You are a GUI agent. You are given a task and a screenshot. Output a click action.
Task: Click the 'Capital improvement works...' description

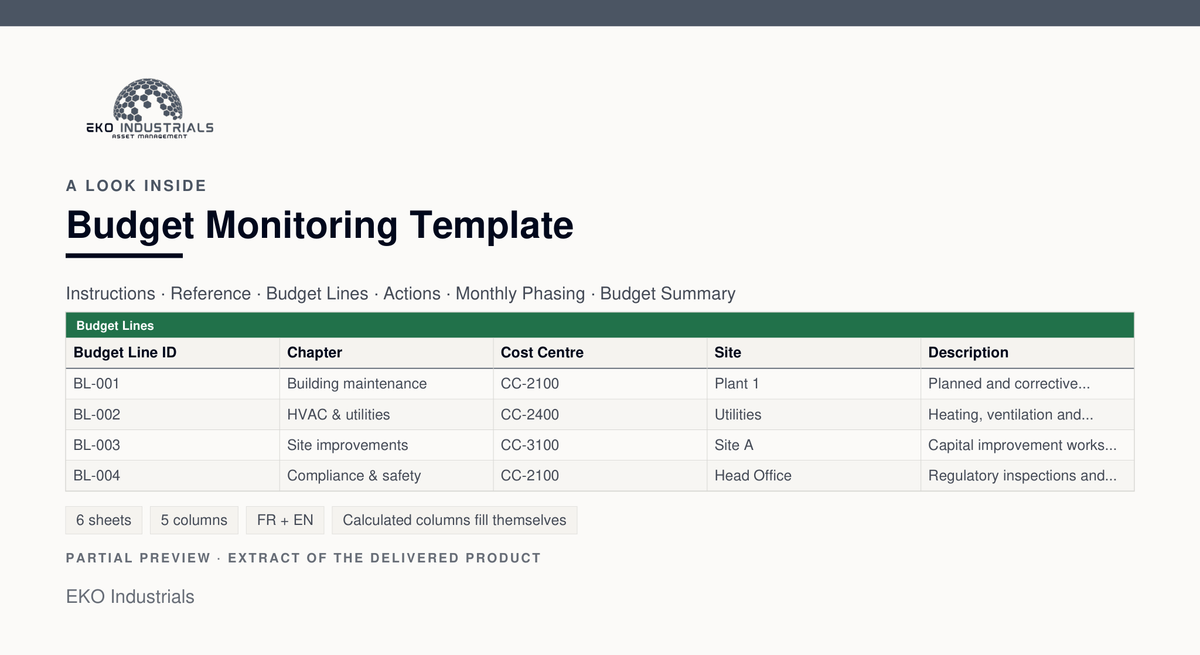tap(1027, 445)
